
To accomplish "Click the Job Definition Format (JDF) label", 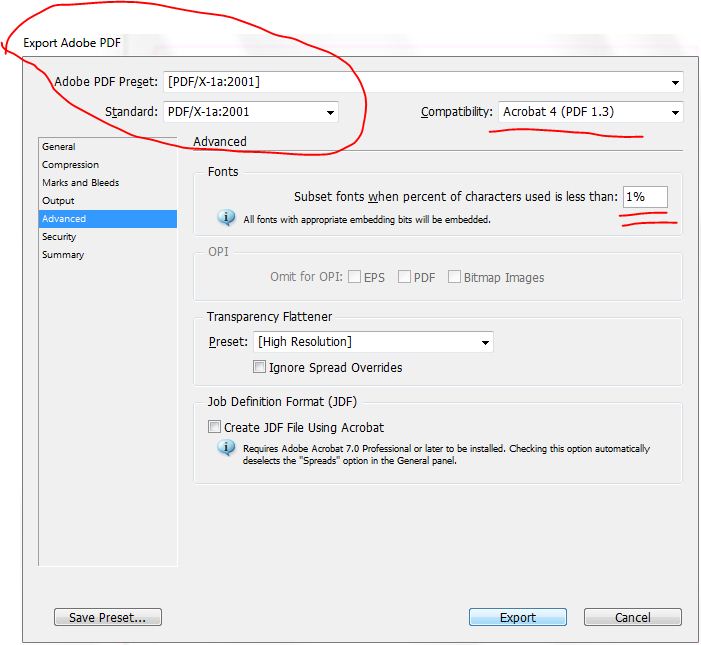I will 282,402.
